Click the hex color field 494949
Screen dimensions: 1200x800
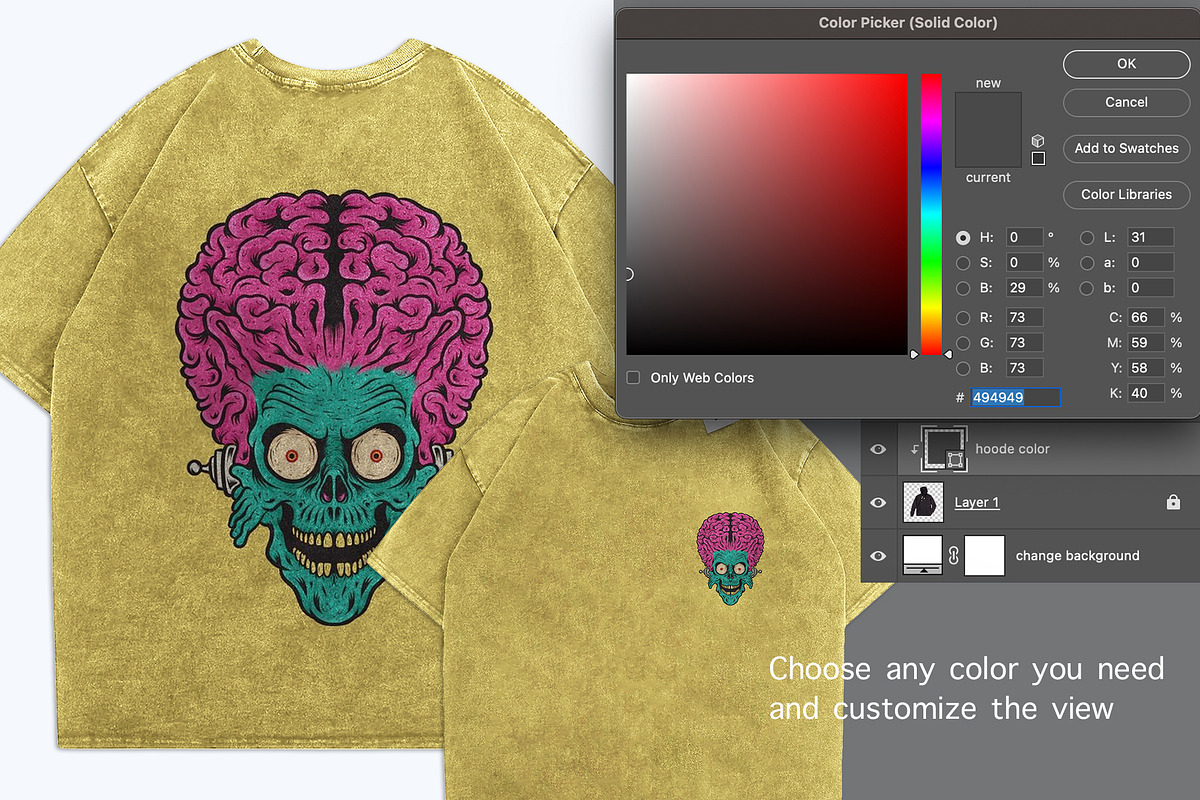click(1015, 397)
